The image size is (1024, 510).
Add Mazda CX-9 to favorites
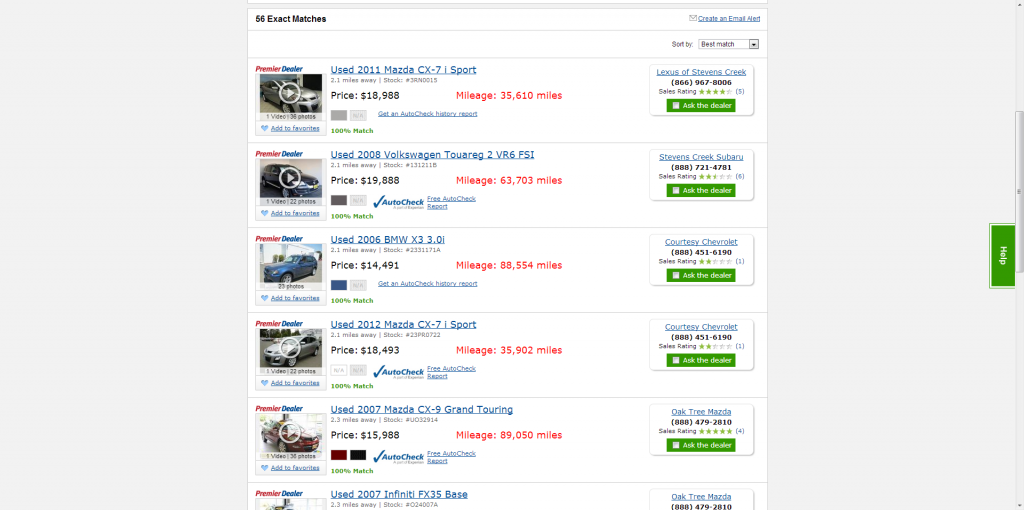(295, 468)
